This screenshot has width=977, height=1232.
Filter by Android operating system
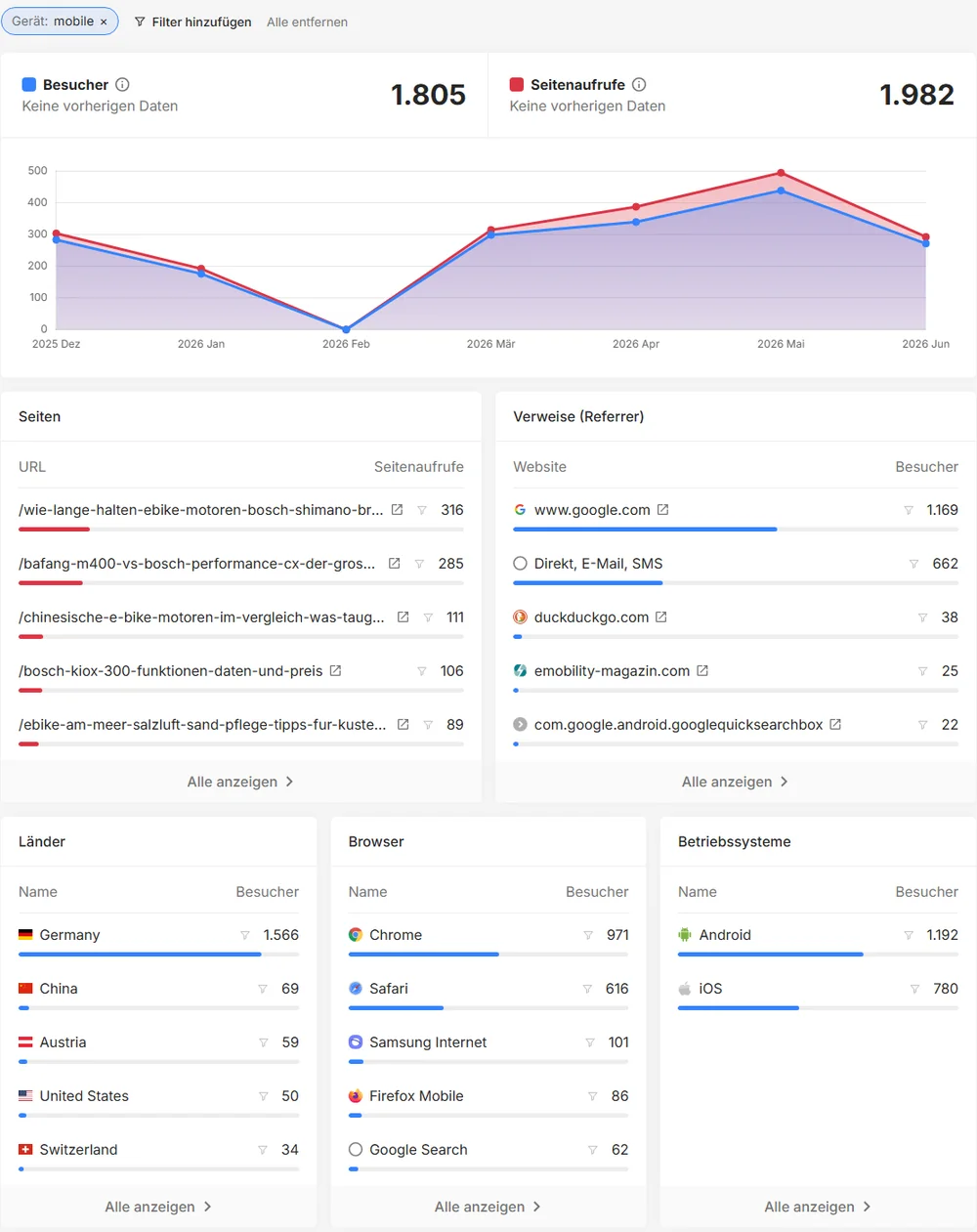click(x=909, y=935)
